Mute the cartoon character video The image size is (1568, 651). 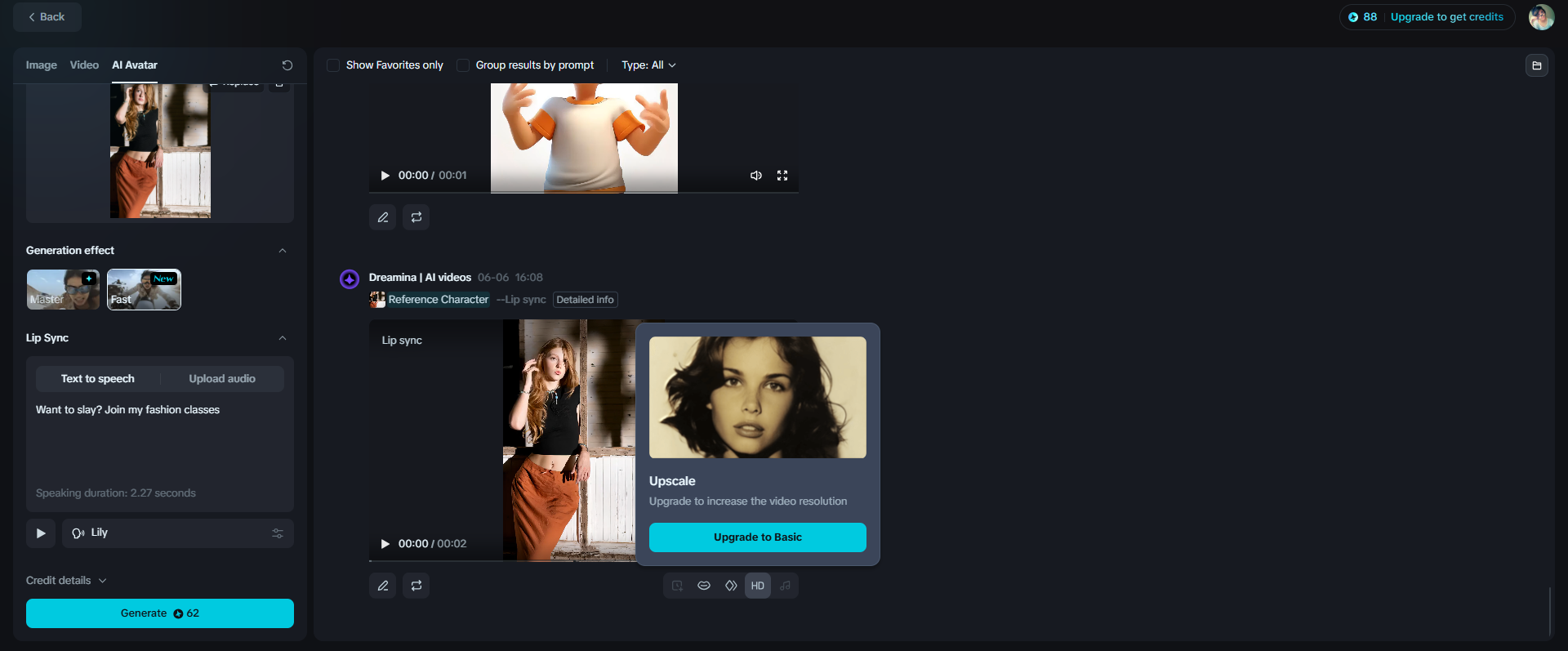tap(756, 176)
